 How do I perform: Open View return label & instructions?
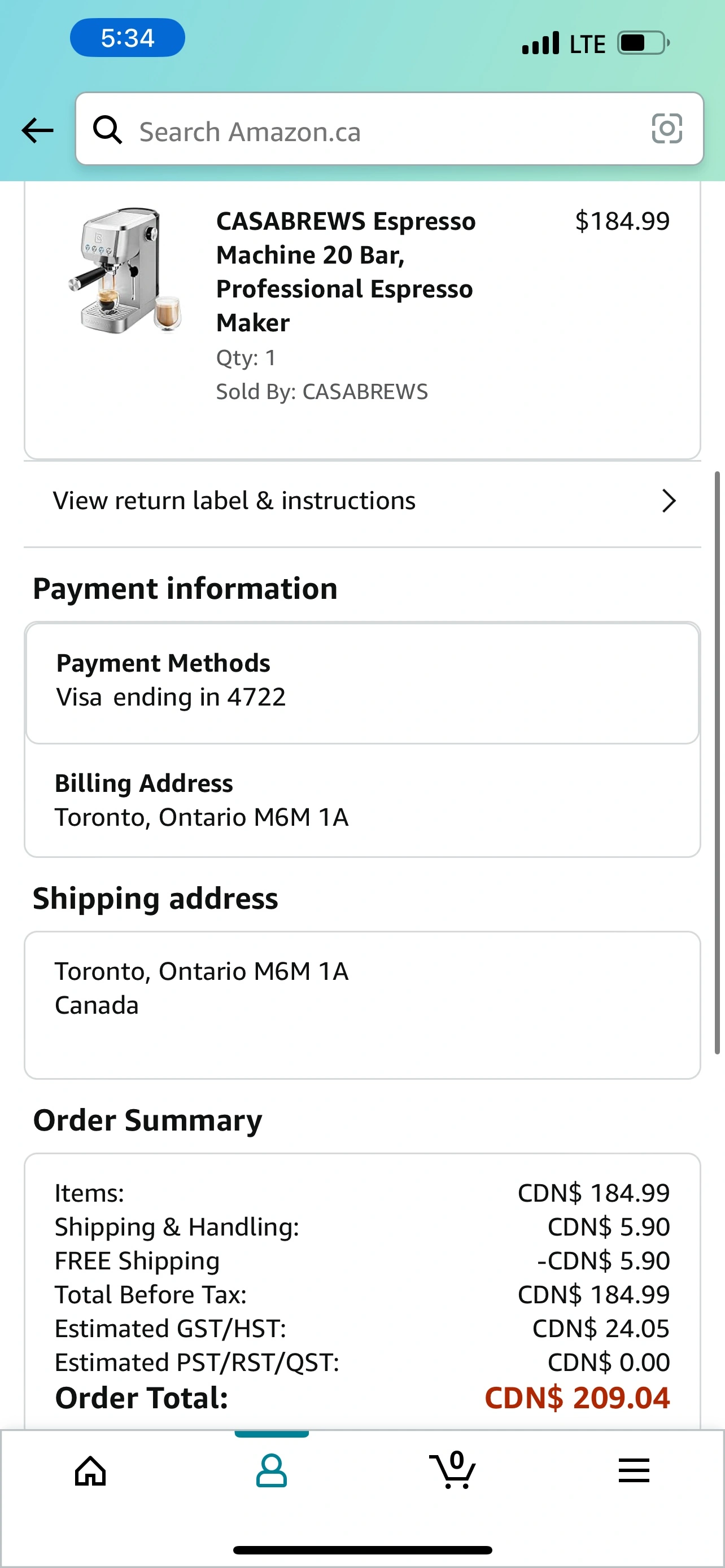tap(234, 501)
